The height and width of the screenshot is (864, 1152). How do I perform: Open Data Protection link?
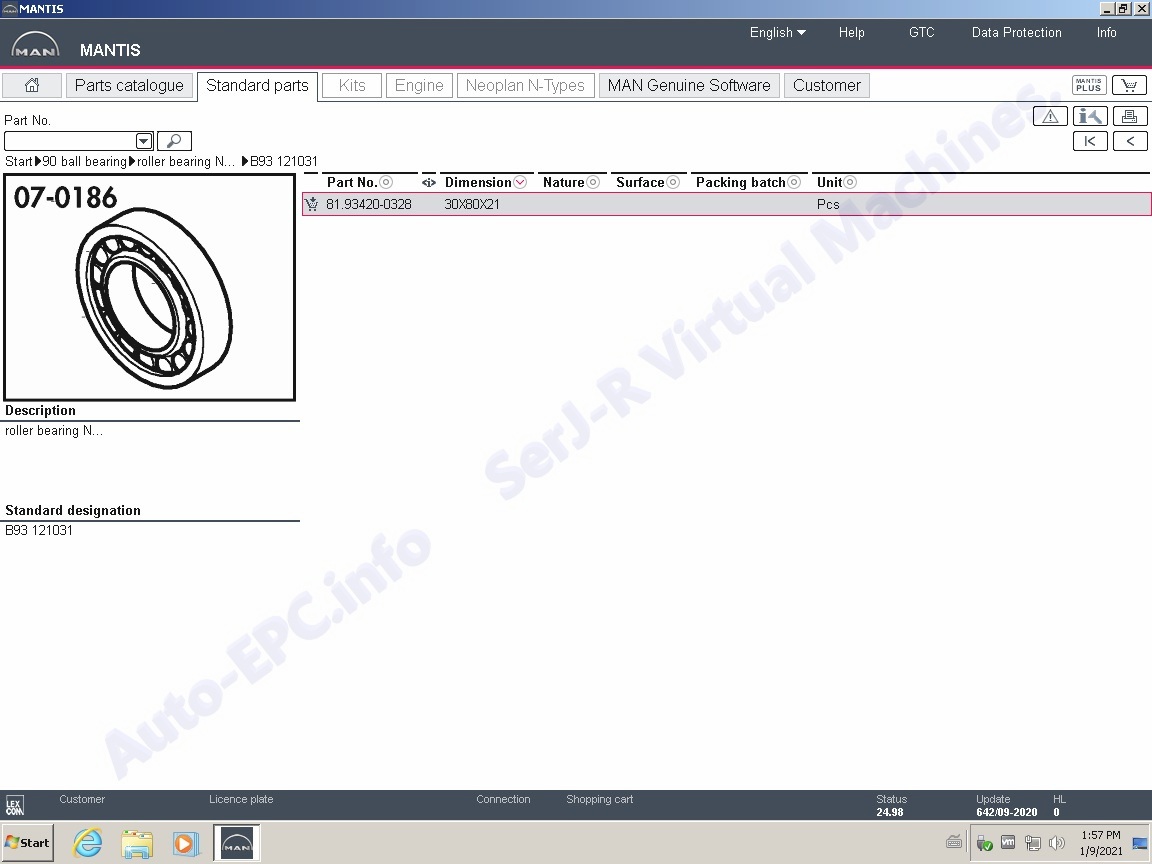point(1016,32)
